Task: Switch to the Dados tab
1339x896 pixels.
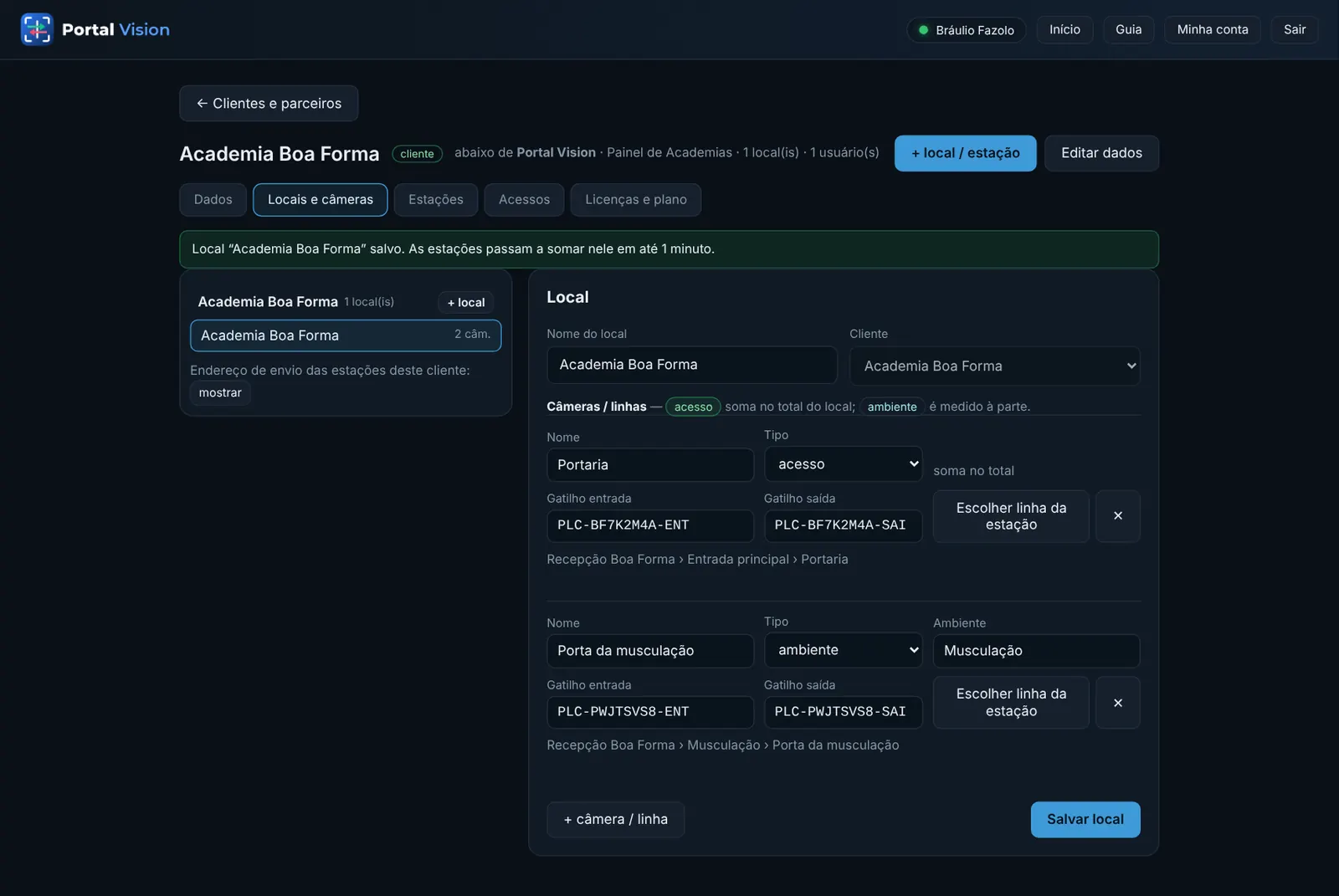Action: tap(213, 200)
